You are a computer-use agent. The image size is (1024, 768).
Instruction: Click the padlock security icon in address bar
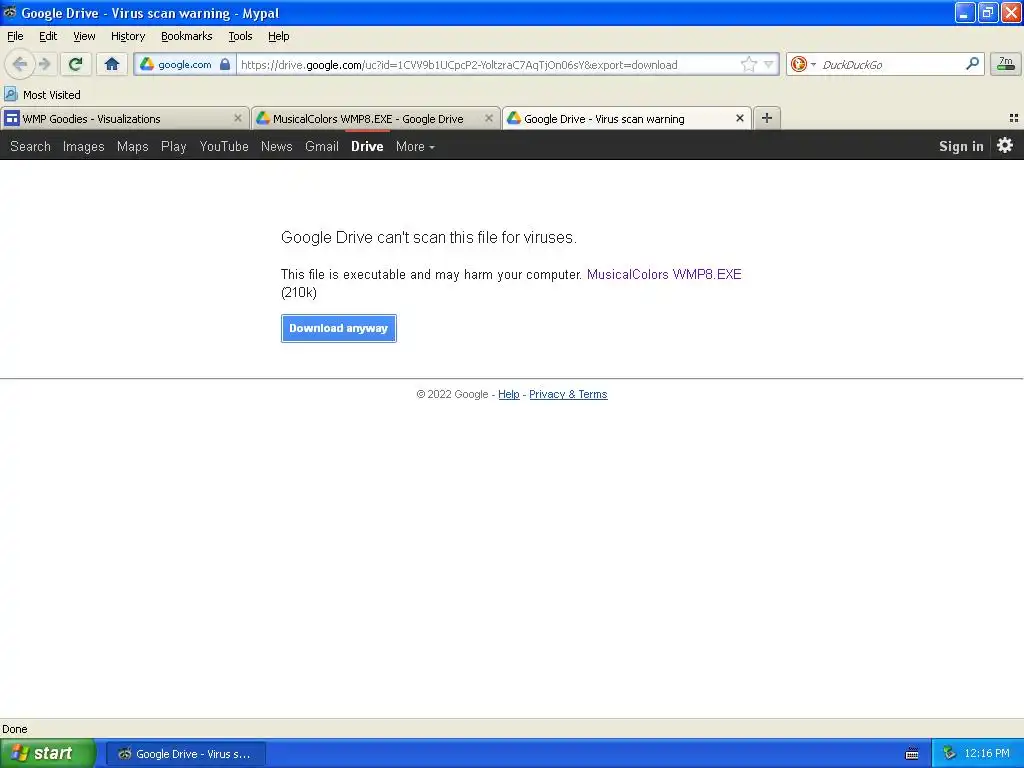[225, 64]
